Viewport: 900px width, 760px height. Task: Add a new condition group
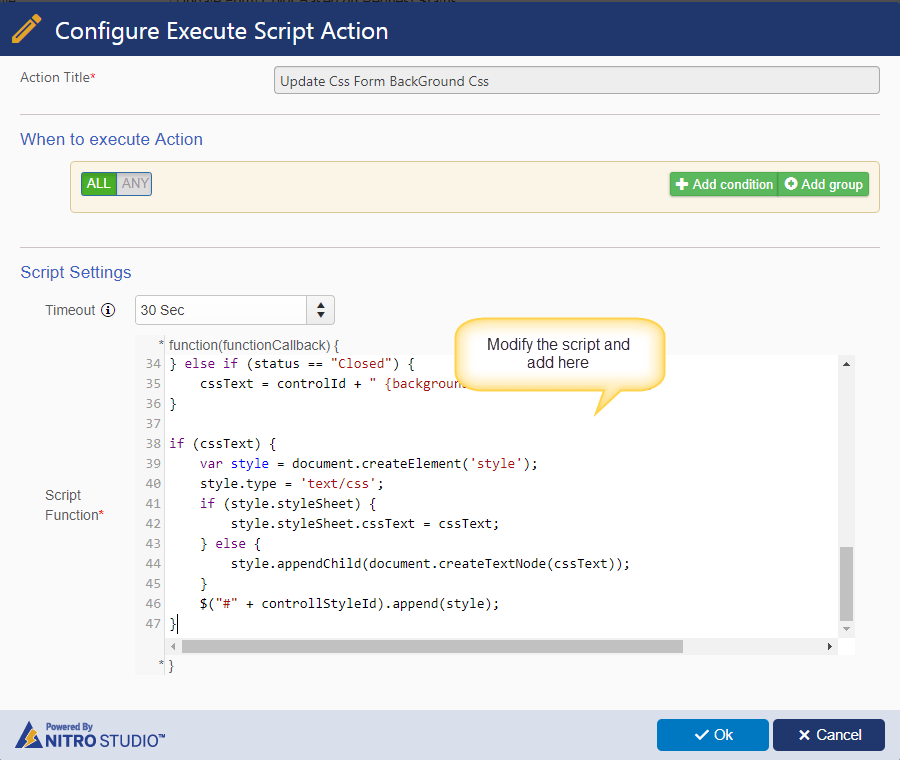coord(824,184)
